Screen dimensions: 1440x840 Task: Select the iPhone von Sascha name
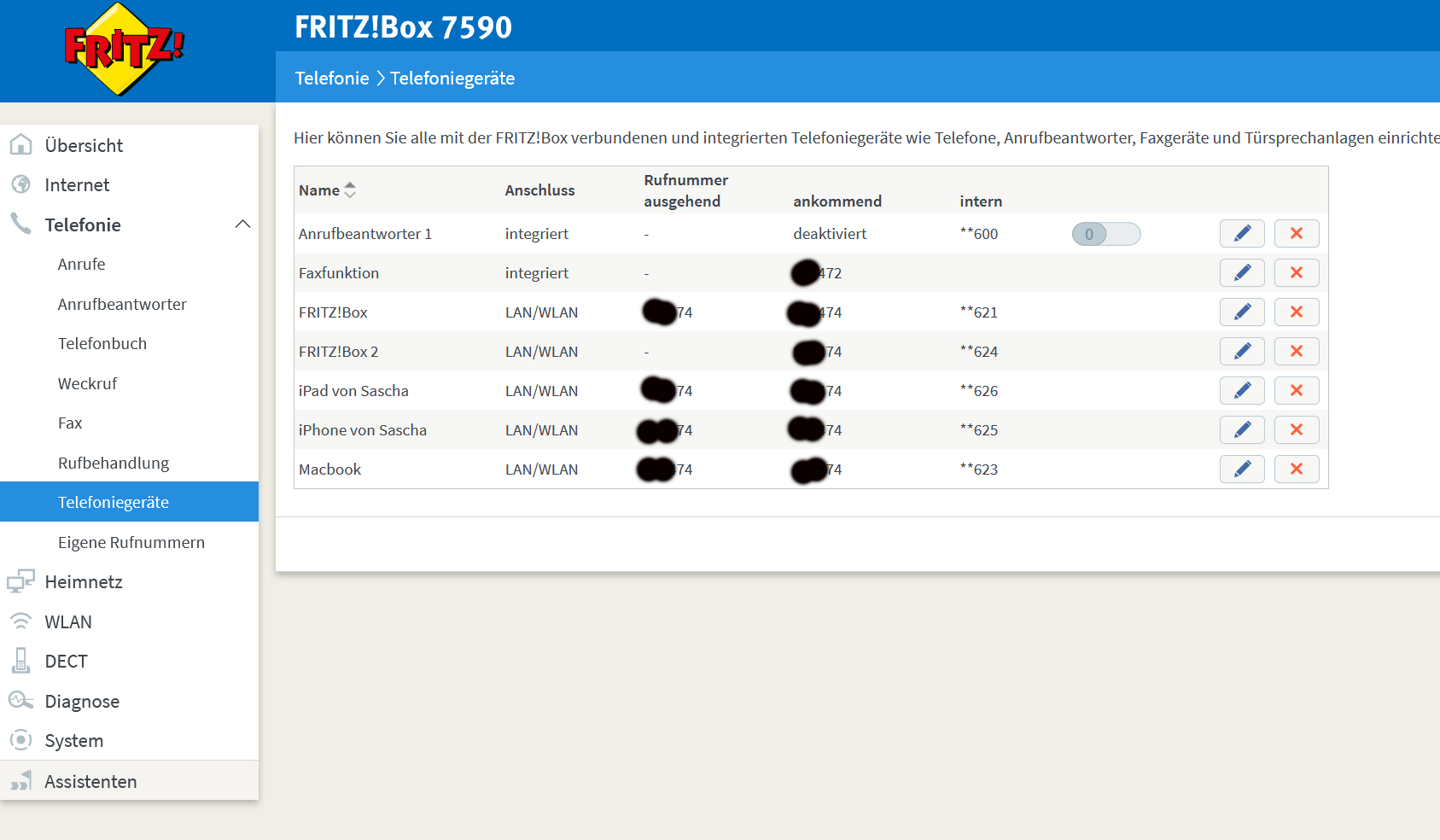(x=363, y=430)
